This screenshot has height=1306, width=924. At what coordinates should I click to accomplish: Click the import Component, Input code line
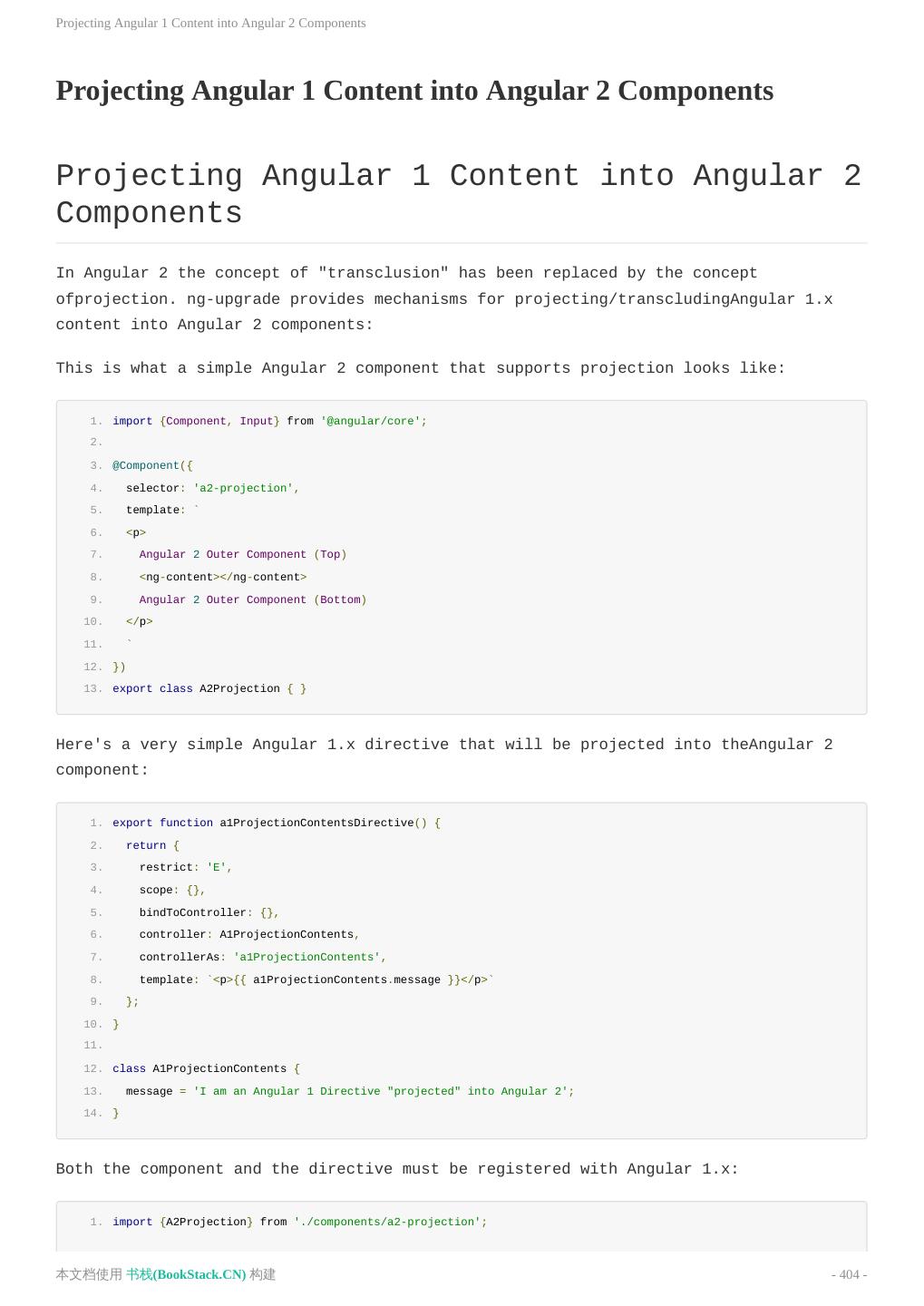pyautogui.click(x=269, y=421)
